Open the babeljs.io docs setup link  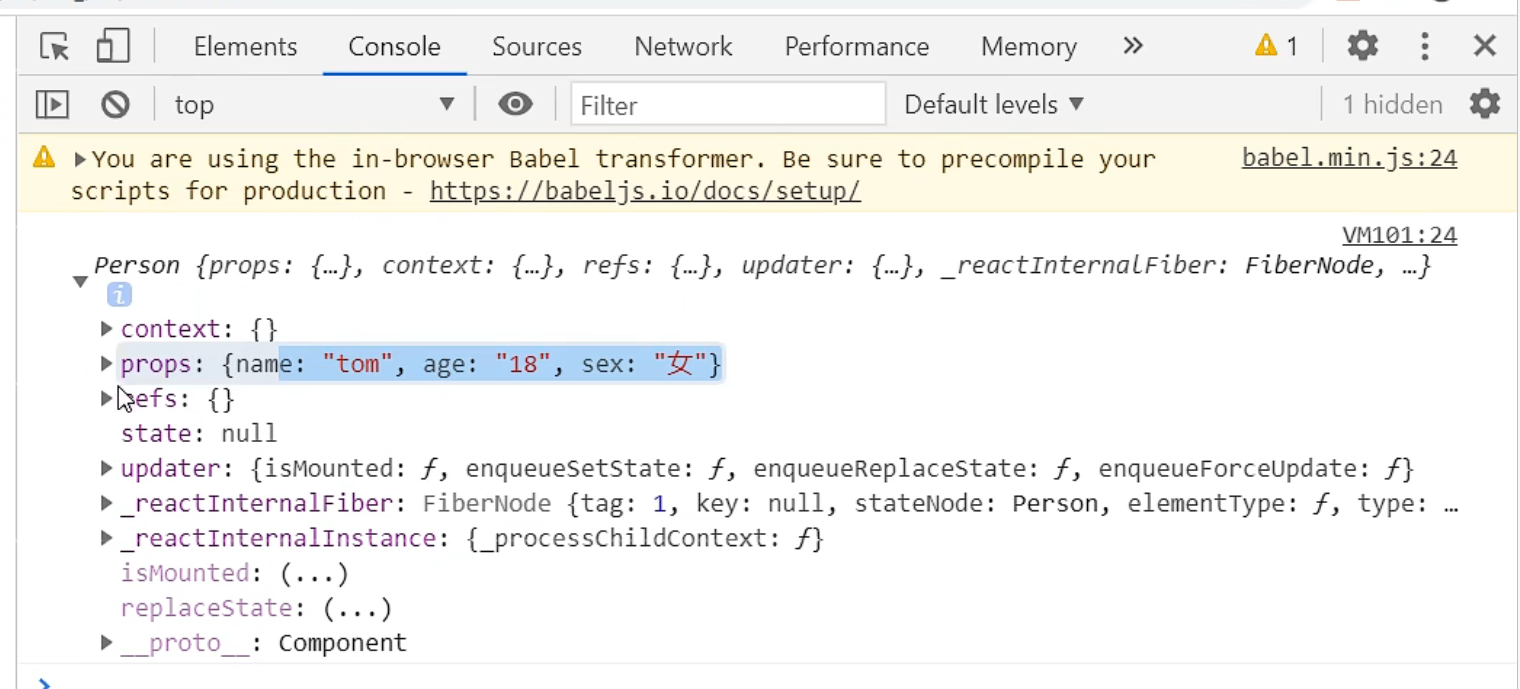pos(645,191)
